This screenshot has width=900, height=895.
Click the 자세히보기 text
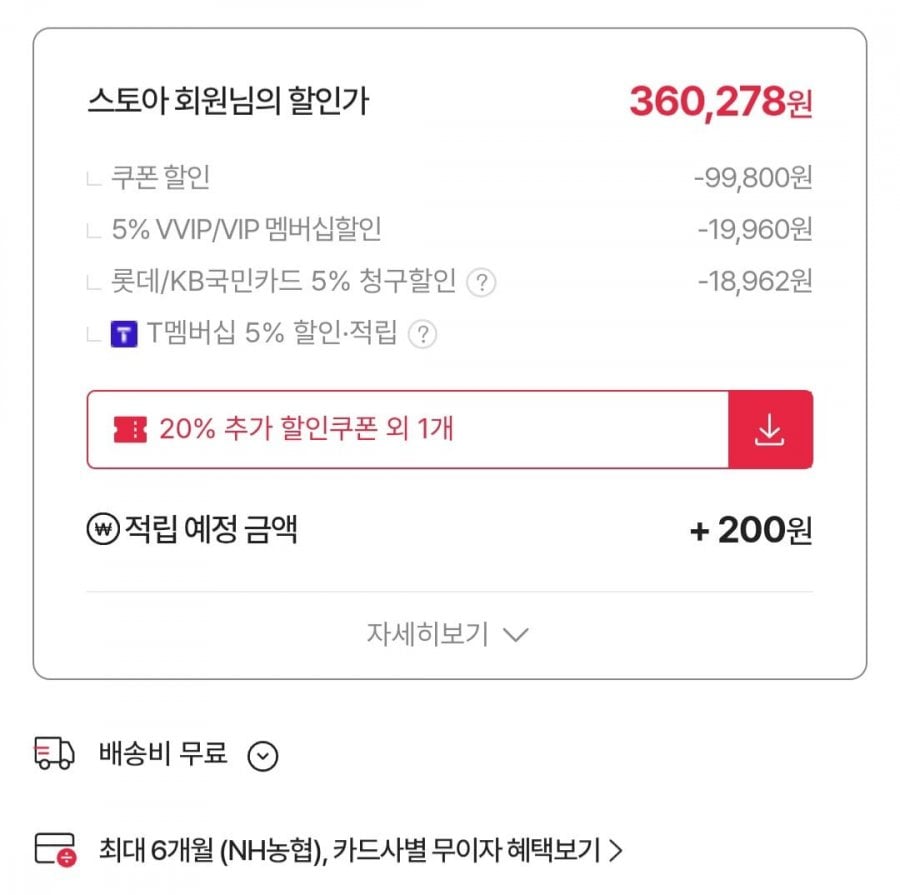coord(427,634)
